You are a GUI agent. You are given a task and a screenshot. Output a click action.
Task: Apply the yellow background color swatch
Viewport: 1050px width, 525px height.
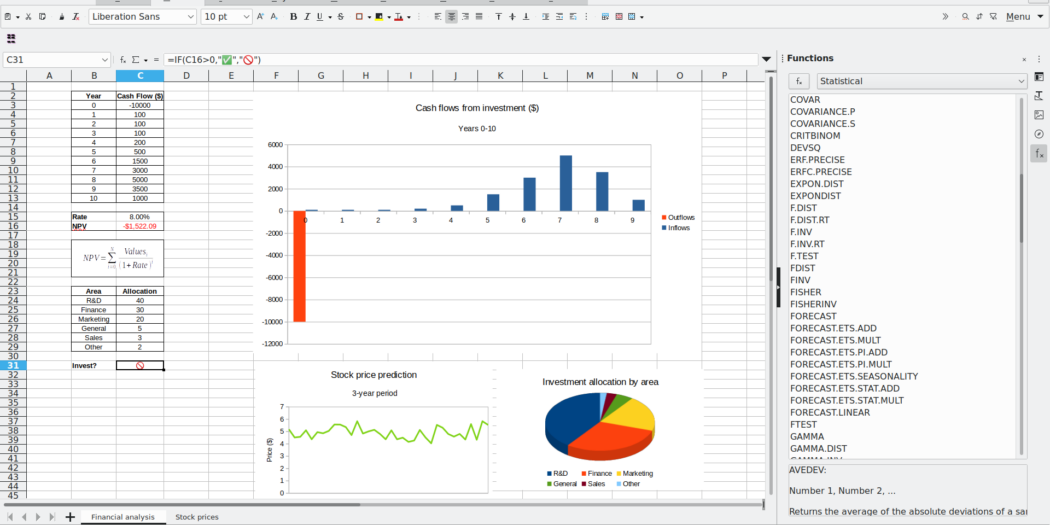(379, 17)
